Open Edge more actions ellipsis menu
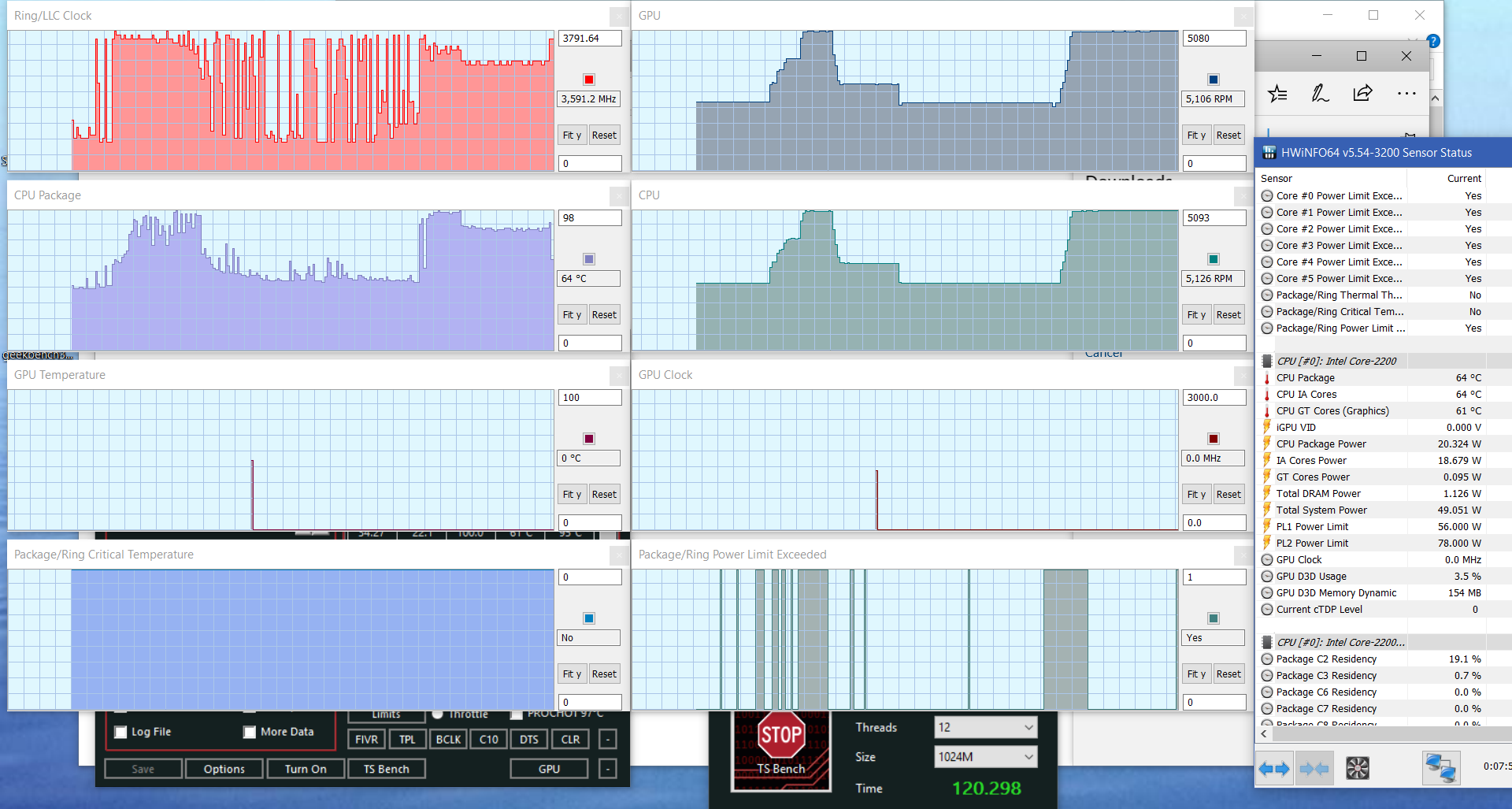Viewport: 1512px width, 809px height. pyautogui.click(x=1406, y=94)
